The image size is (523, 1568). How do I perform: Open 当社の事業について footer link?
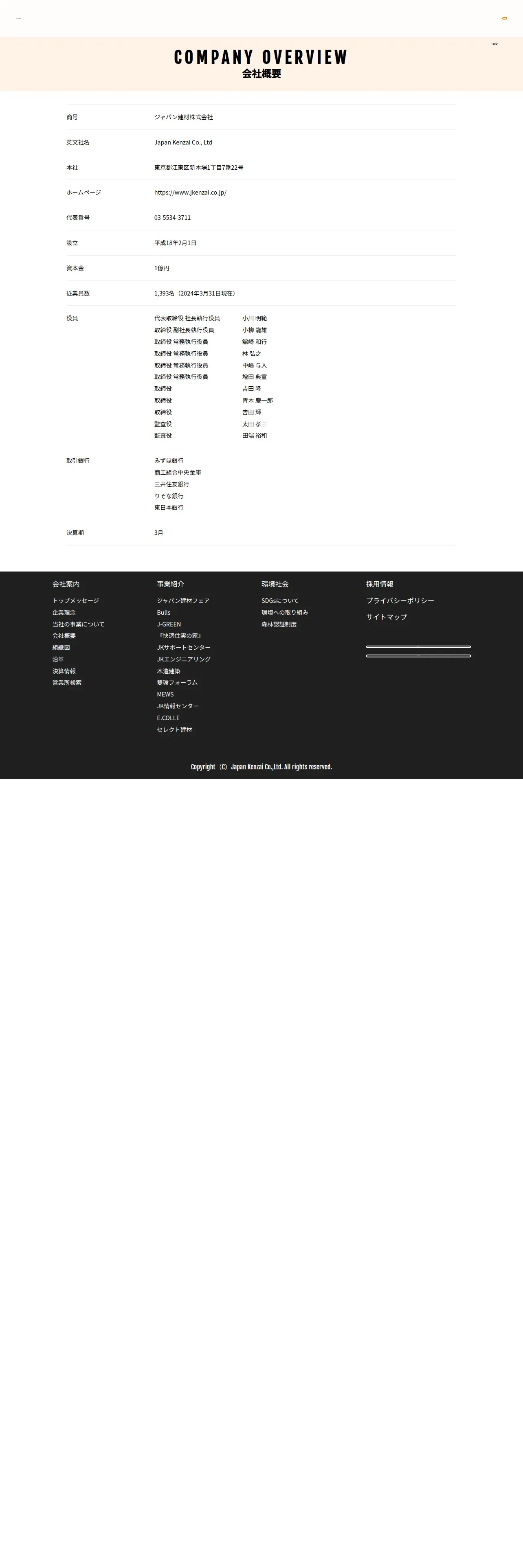coord(78,624)
